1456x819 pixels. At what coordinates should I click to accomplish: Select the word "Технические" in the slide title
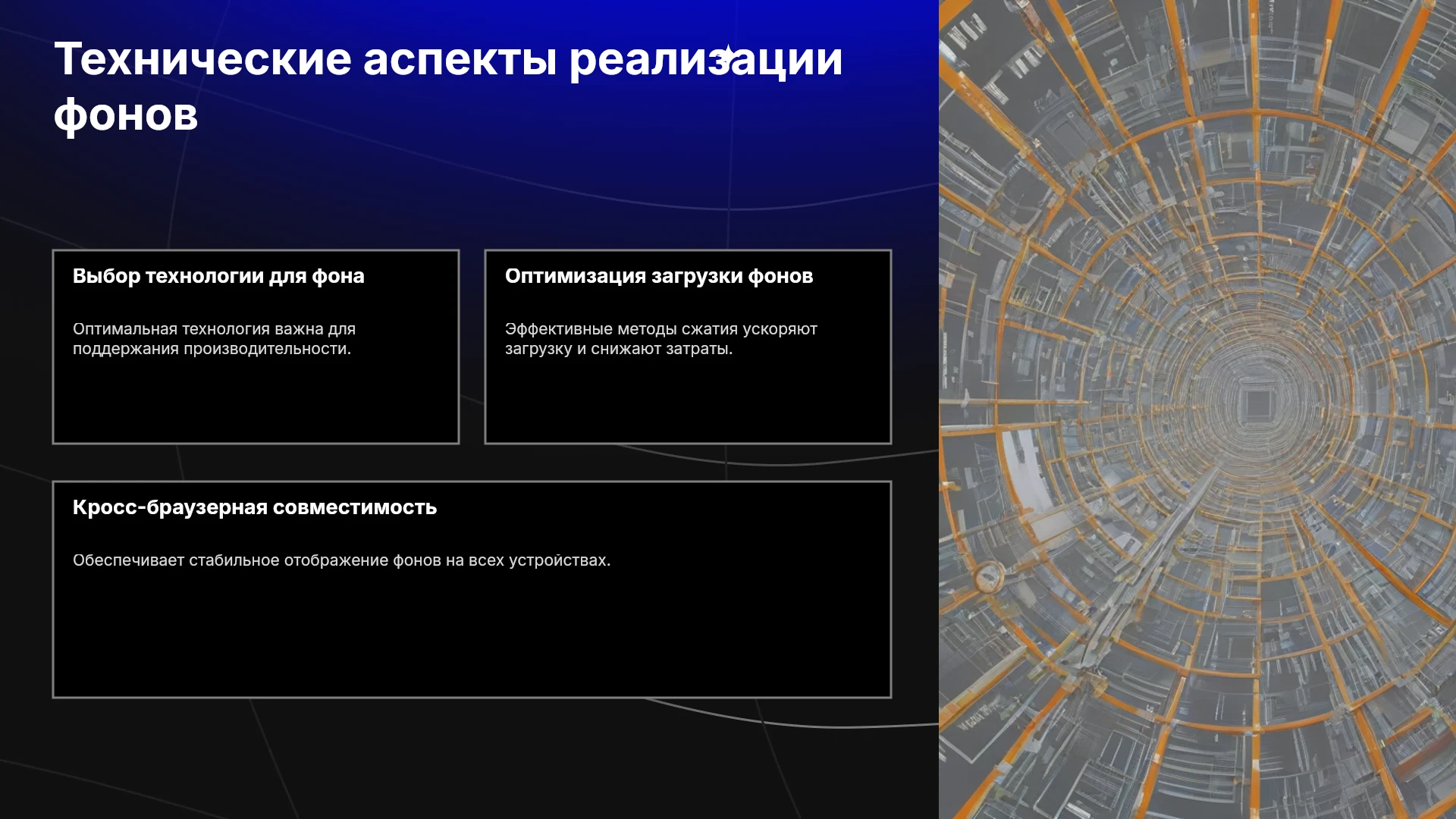tap(203, 59)
